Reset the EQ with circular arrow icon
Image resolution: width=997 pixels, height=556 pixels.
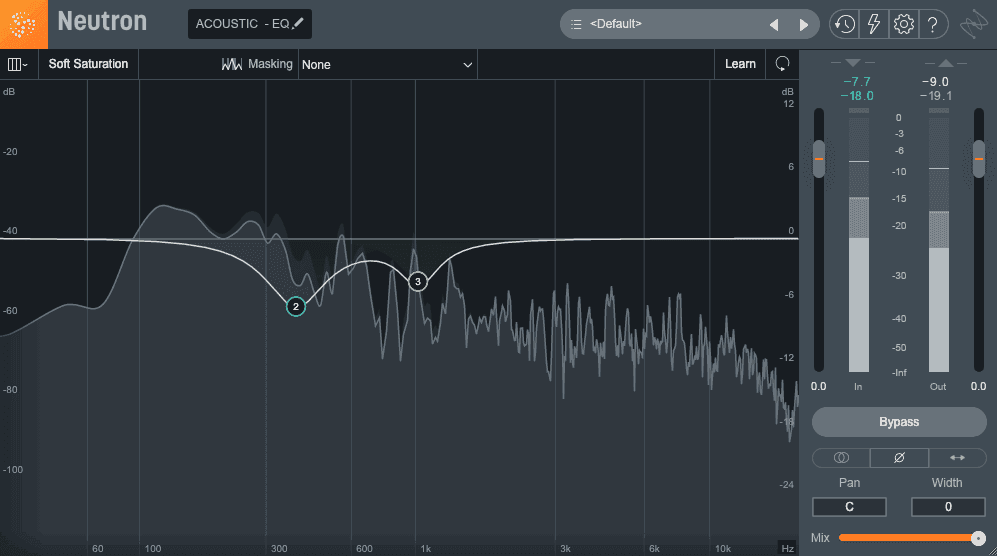tap(782, 64)
